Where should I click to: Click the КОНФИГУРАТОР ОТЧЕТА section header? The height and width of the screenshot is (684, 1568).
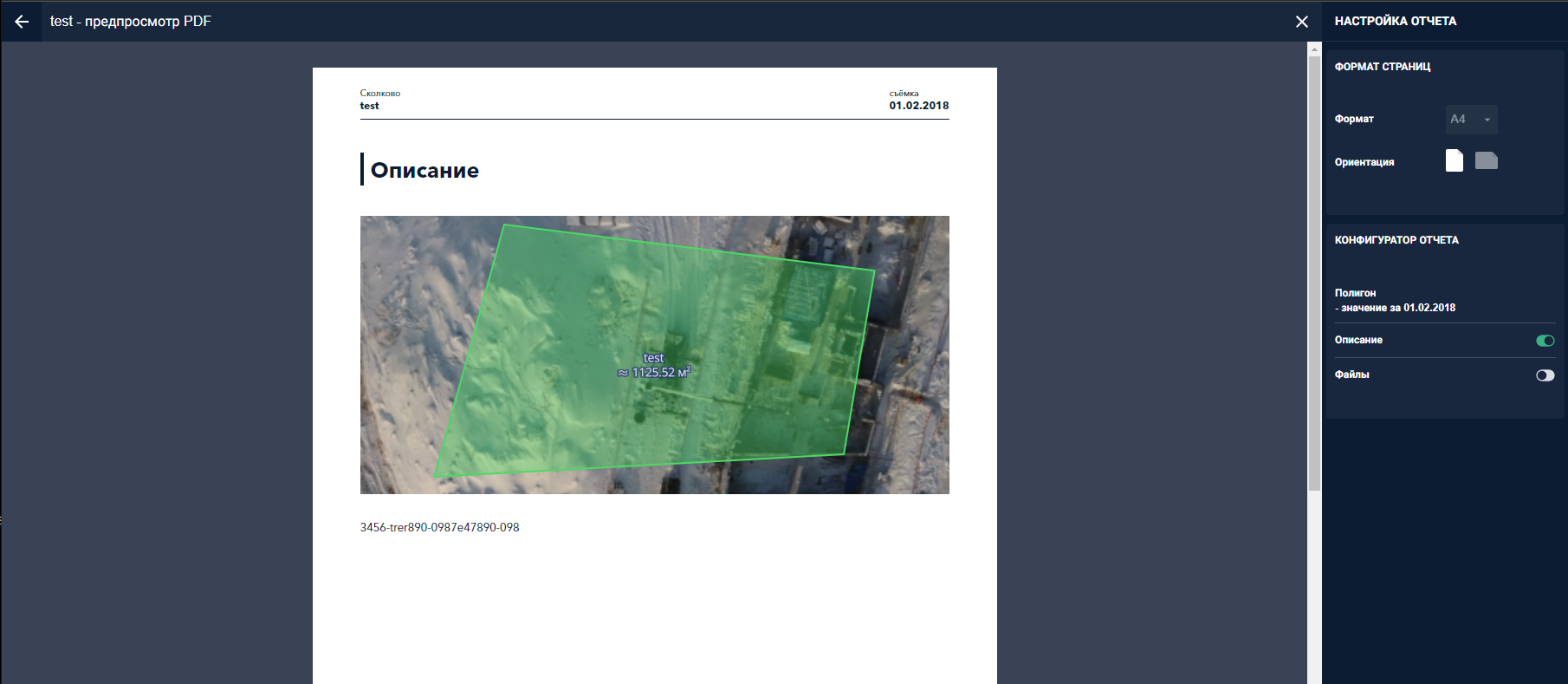click(1396, 240)
